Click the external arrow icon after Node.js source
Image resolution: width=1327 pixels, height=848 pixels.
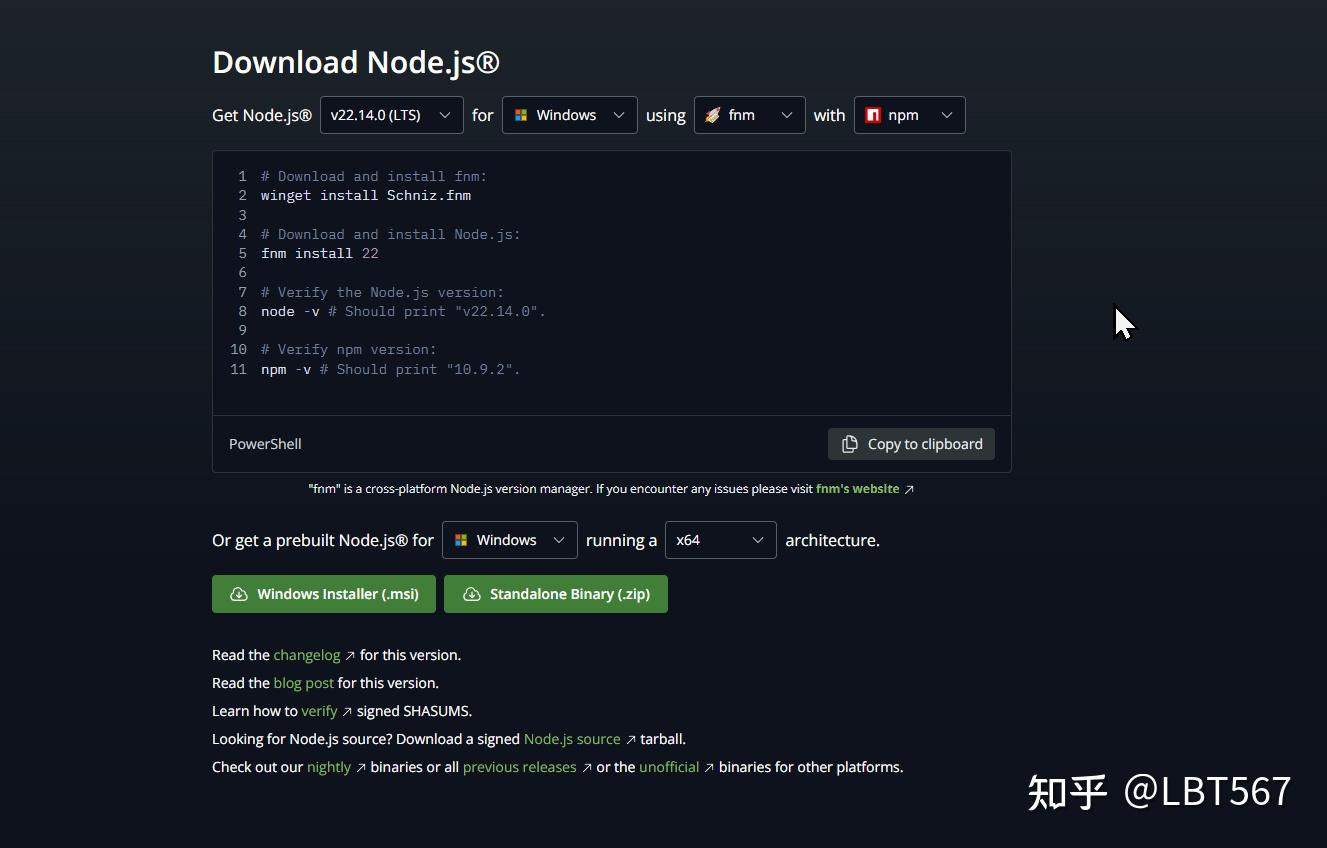pos(630,739)
